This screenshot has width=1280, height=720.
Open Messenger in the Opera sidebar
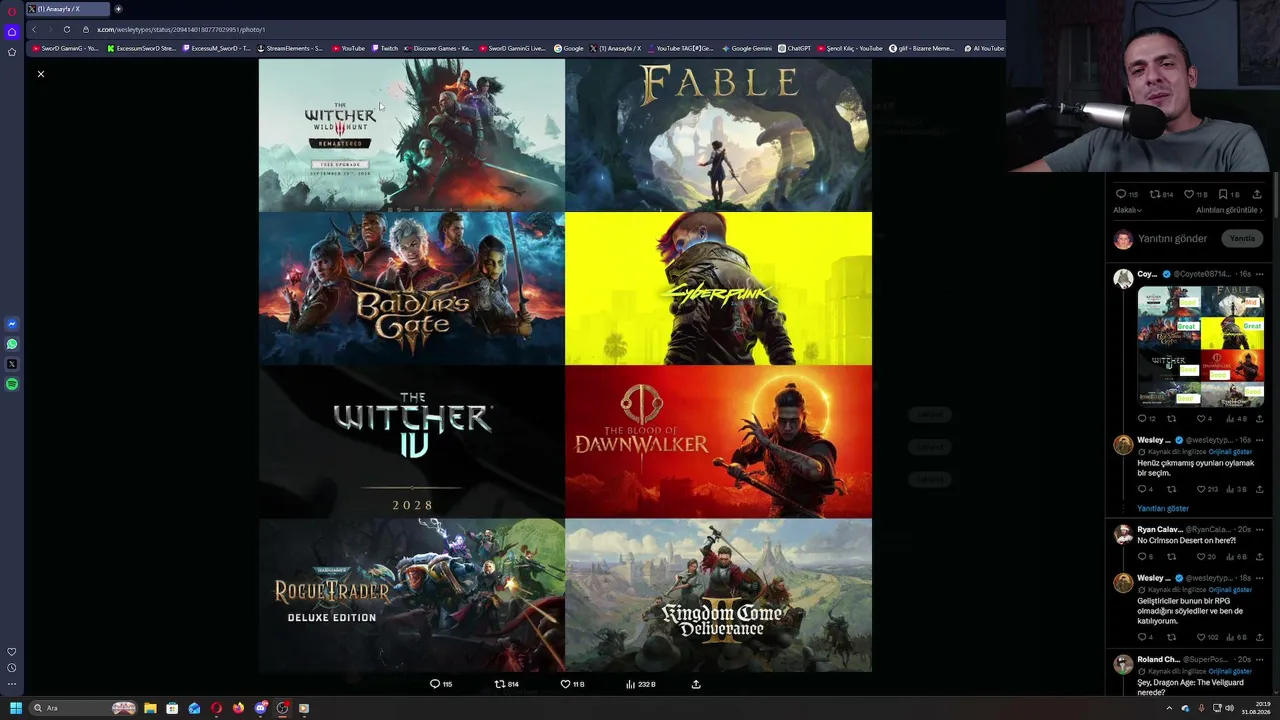click(x=12, y=324)
